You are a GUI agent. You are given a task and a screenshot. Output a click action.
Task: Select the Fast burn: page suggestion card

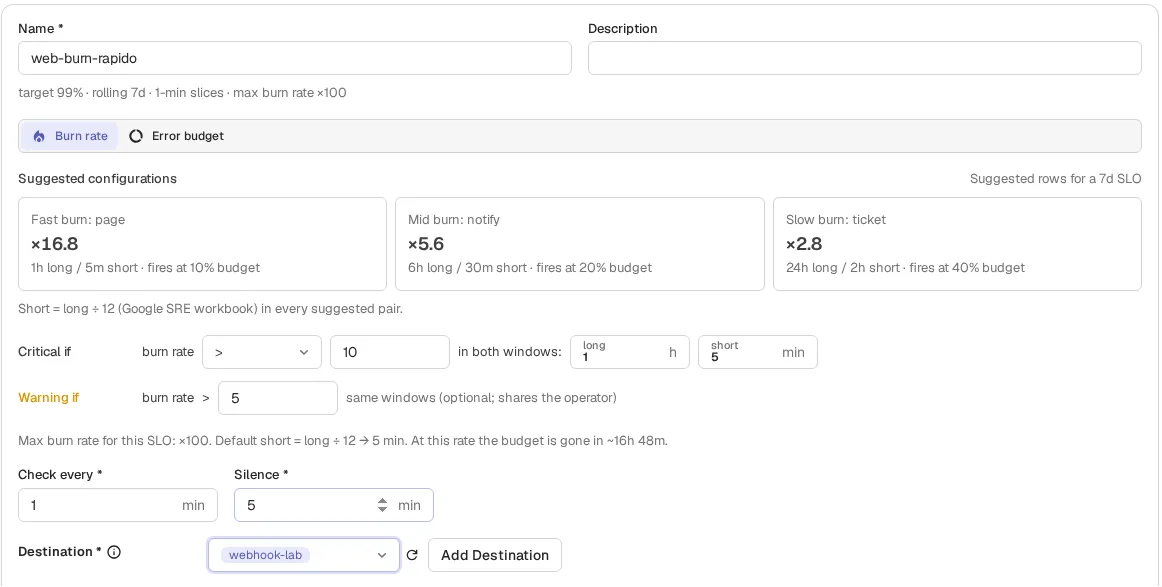202,244
